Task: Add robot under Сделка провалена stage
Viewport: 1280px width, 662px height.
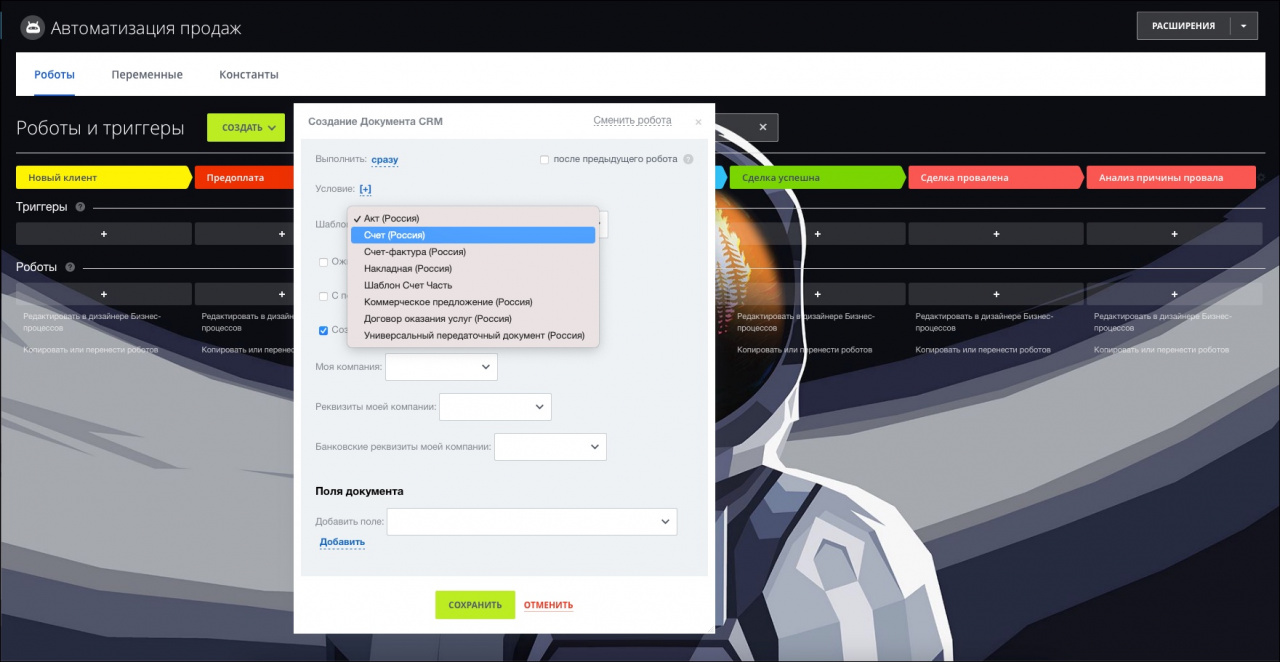Action: [995, 294]
